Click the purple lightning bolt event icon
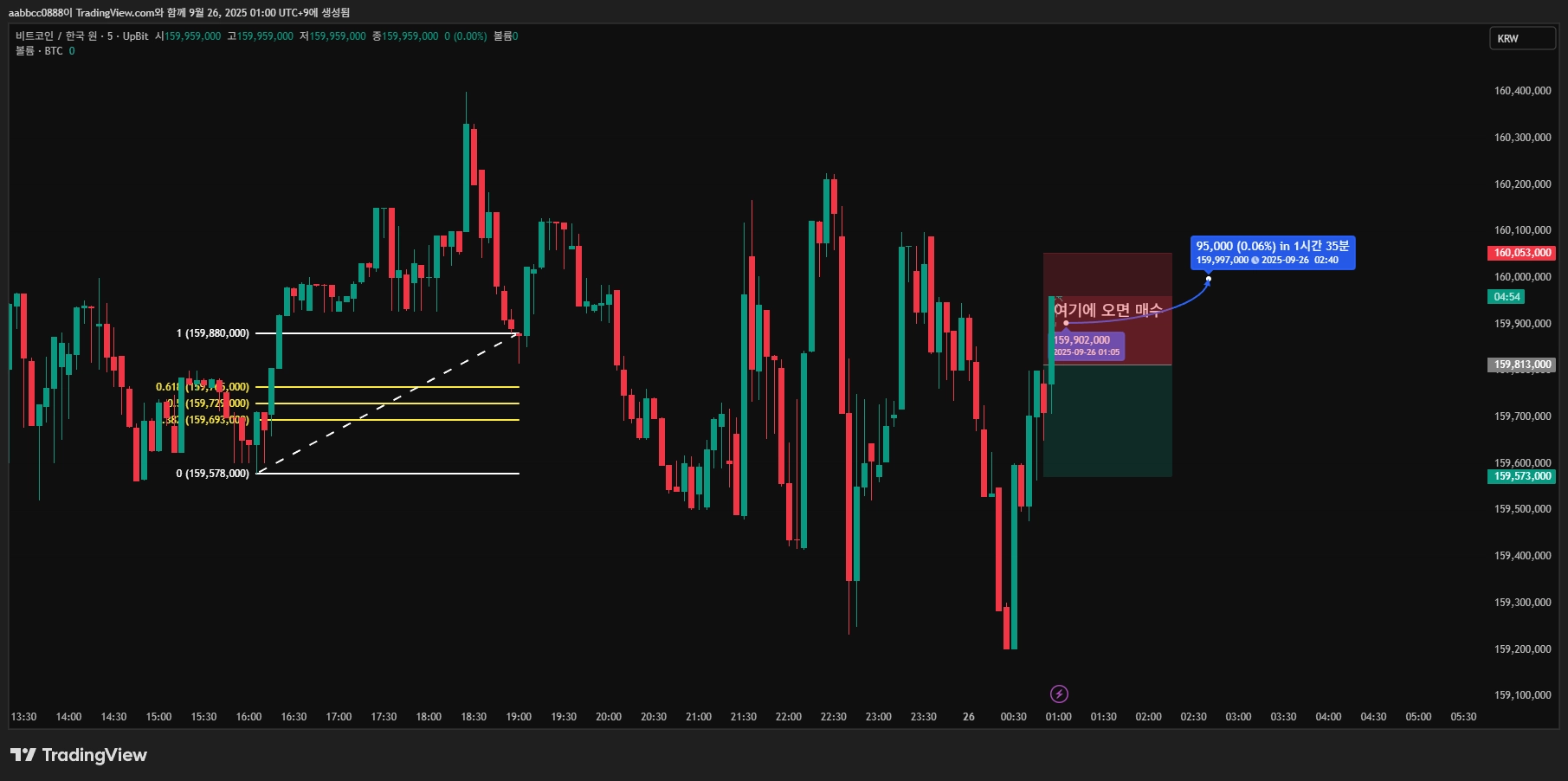1568x781 pixels. [x=1059, y=694]
